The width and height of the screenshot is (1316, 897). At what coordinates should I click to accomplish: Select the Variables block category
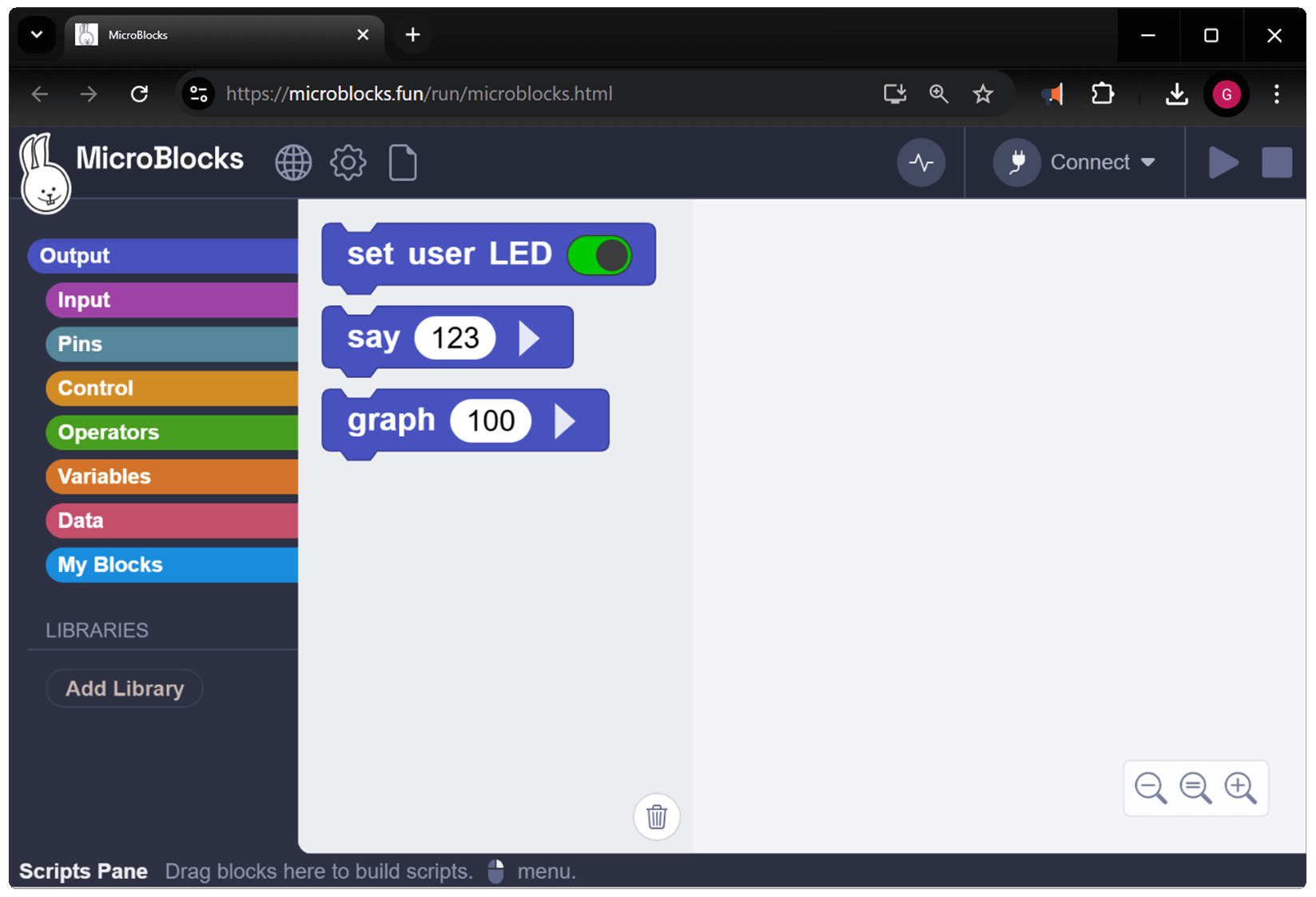point(172,476)
